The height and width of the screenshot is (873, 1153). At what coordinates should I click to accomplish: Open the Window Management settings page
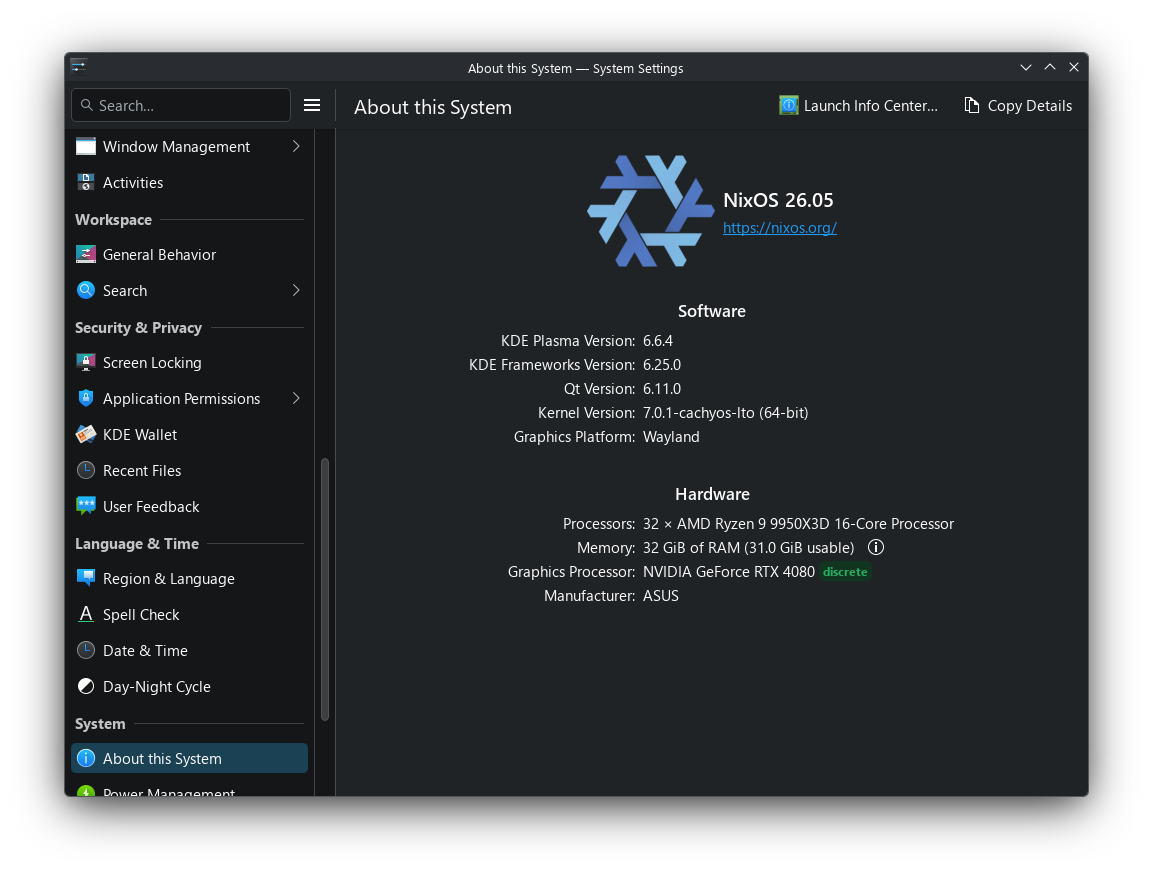pos(189,146)
